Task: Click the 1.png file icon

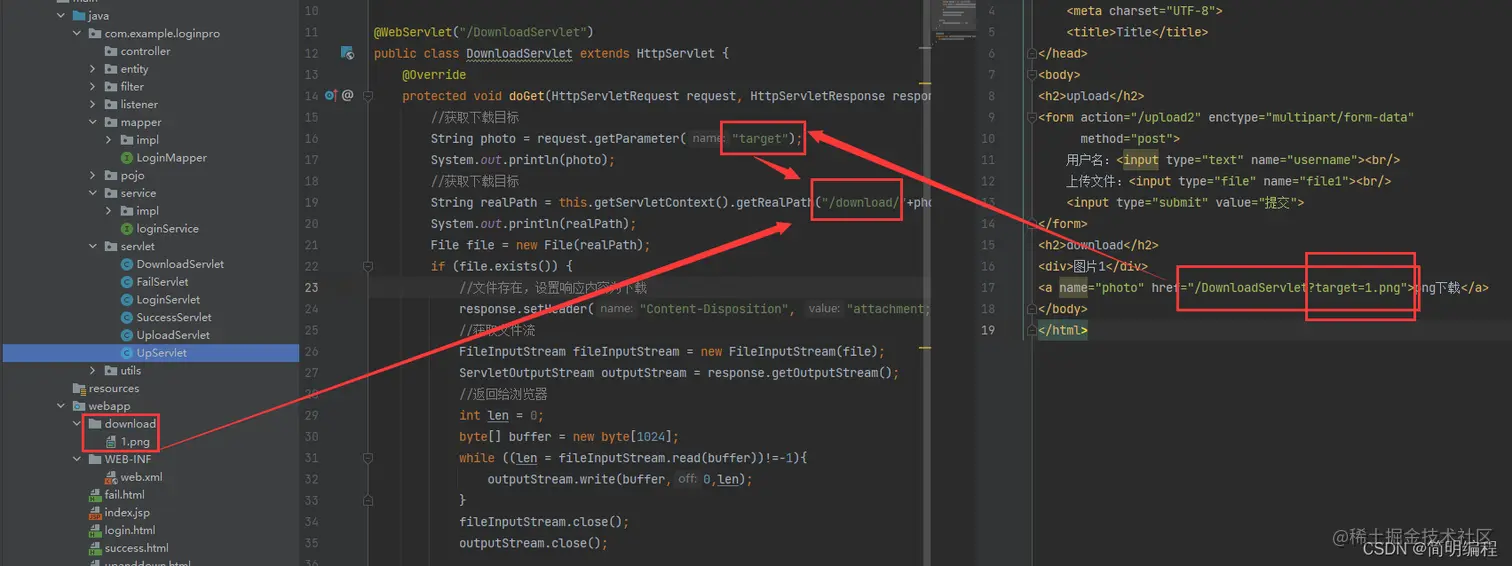Action: [111, 442]
